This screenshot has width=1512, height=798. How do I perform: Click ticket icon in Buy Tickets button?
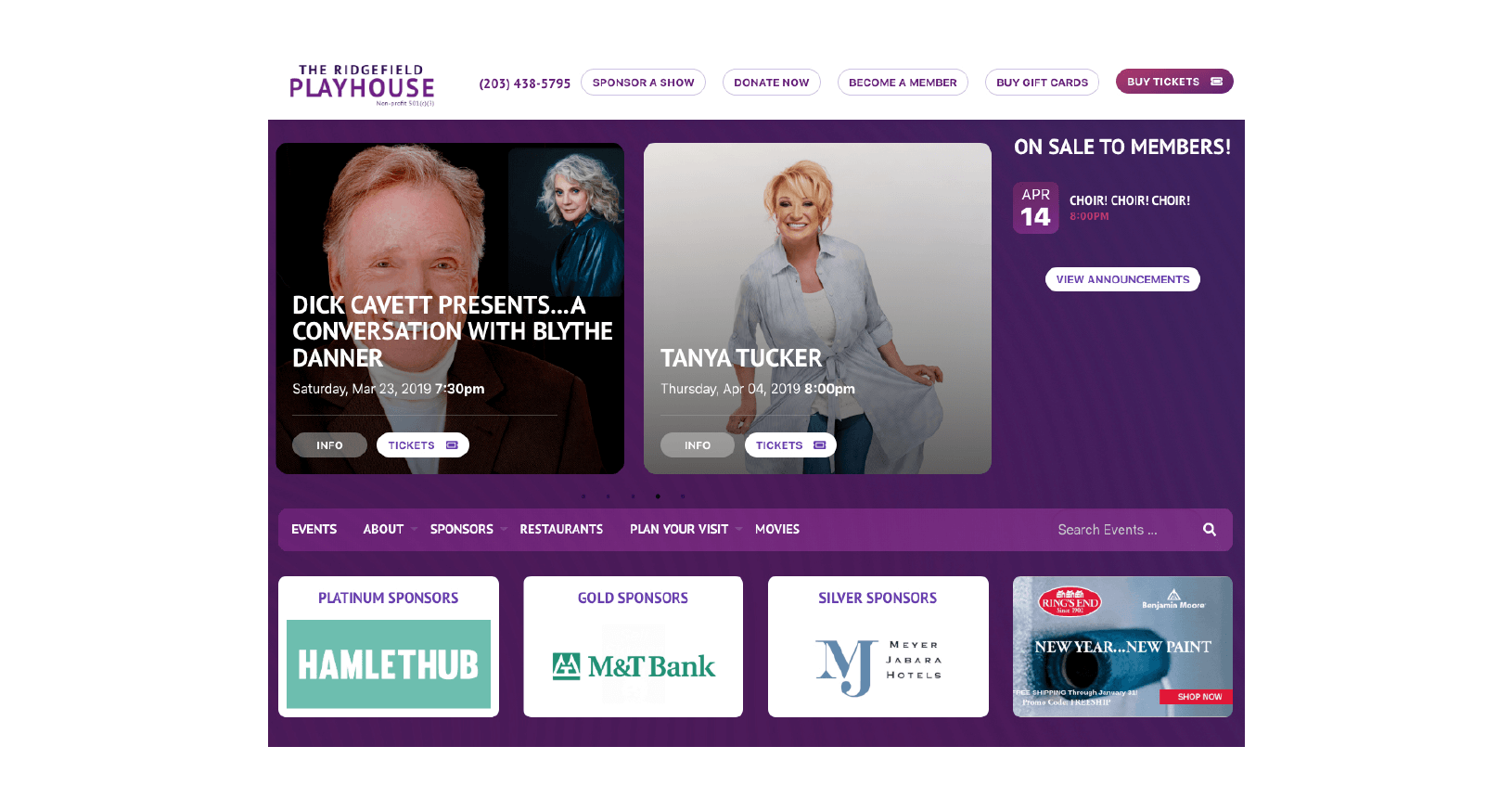point(1216,82)
